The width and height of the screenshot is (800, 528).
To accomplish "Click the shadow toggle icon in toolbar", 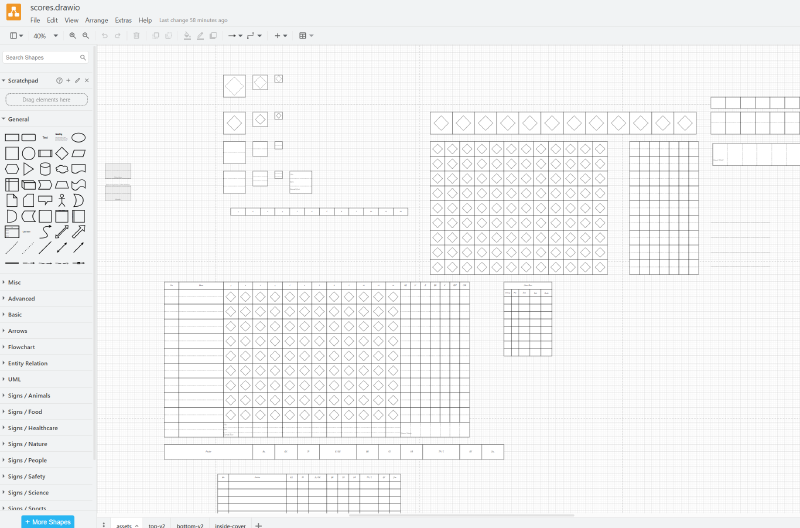I will [213, 36].
